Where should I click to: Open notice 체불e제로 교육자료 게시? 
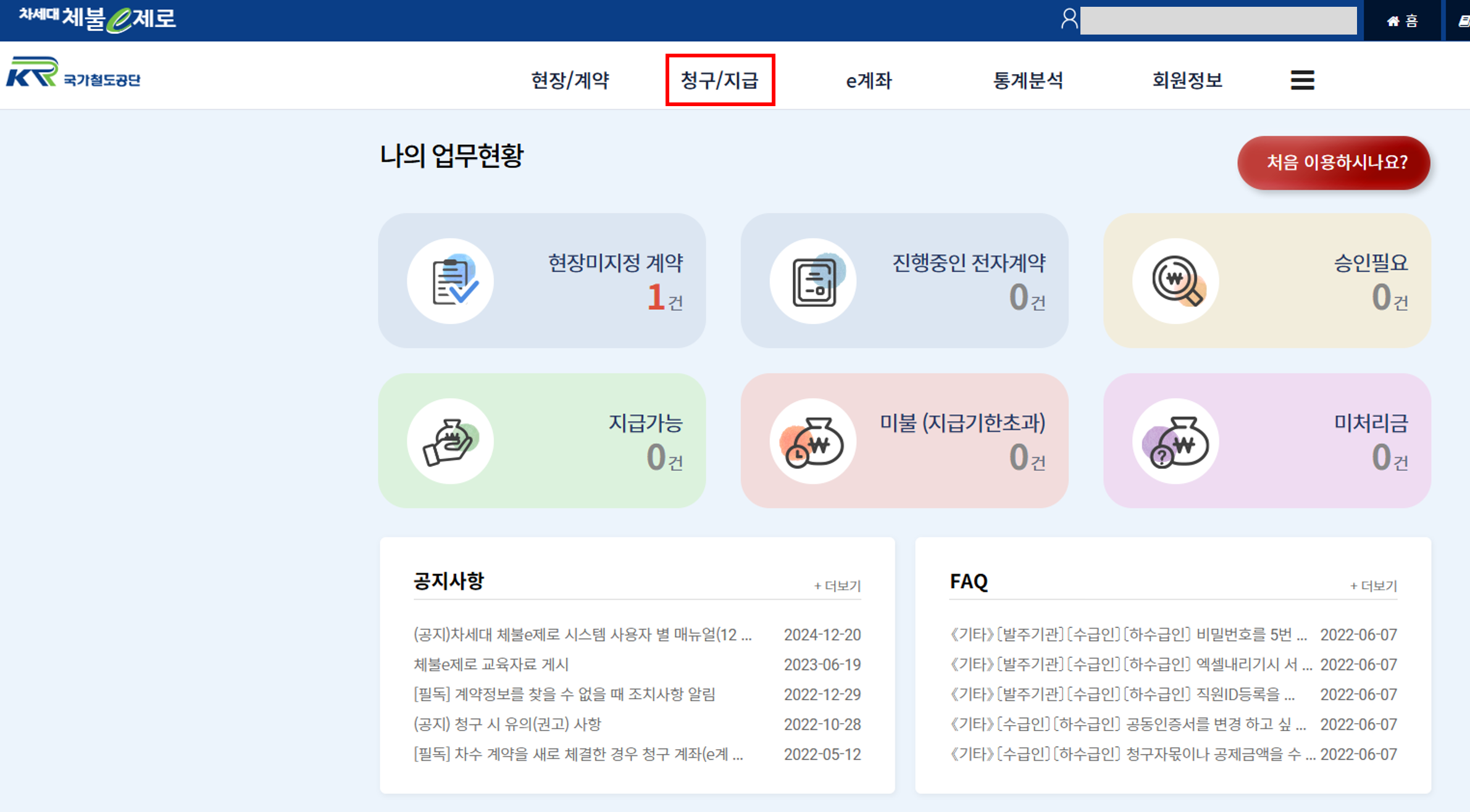[491, 665]
